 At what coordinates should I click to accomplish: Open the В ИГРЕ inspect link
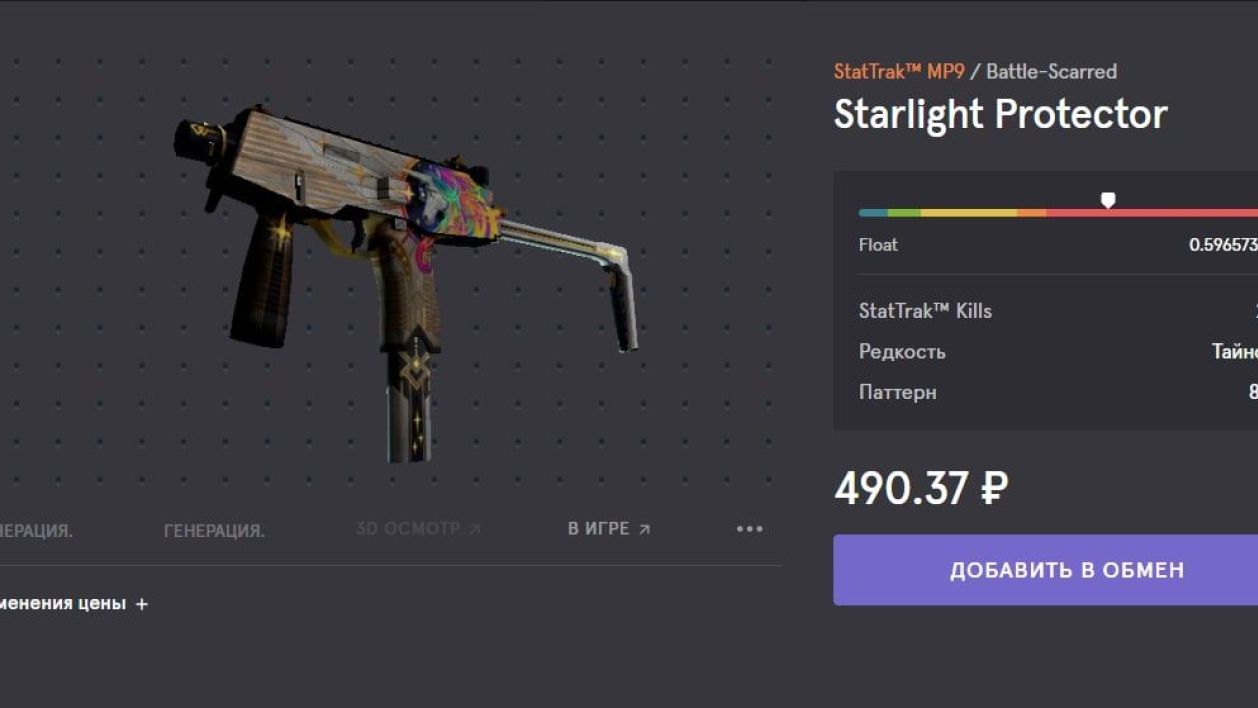pos(609,529)
